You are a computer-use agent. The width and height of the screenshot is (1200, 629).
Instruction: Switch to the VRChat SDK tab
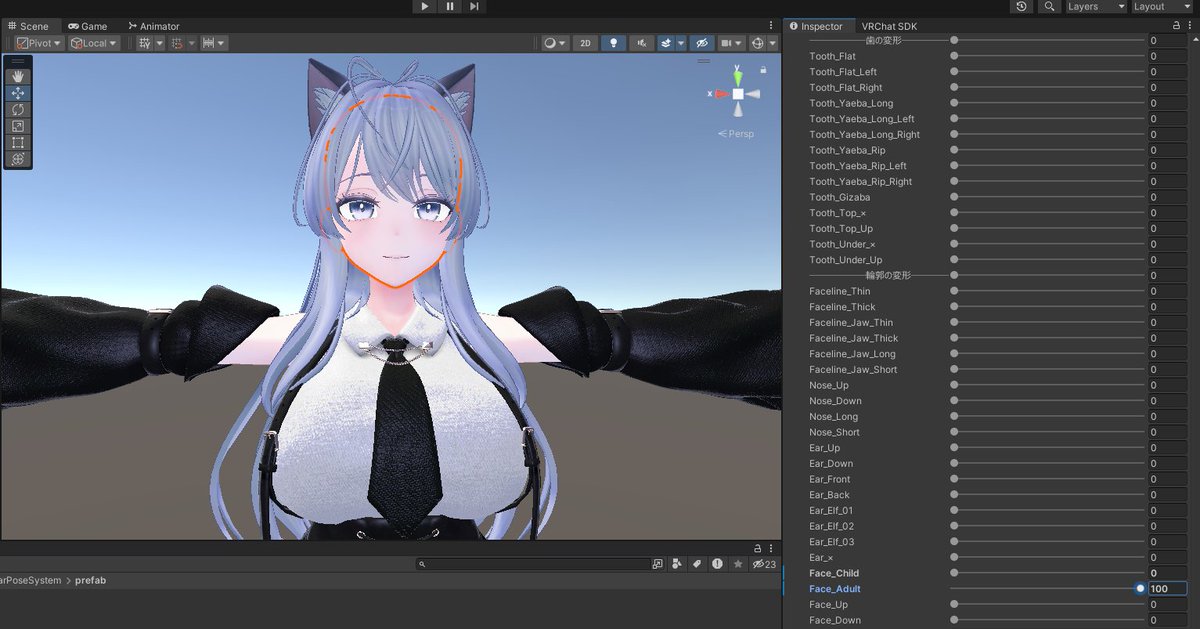889,26
